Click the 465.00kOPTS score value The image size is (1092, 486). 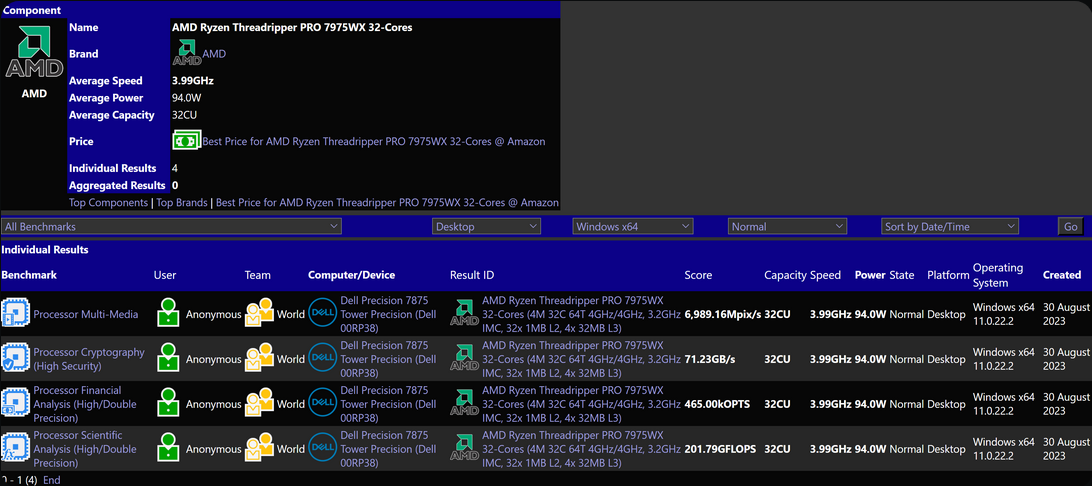tap(717, 404)
